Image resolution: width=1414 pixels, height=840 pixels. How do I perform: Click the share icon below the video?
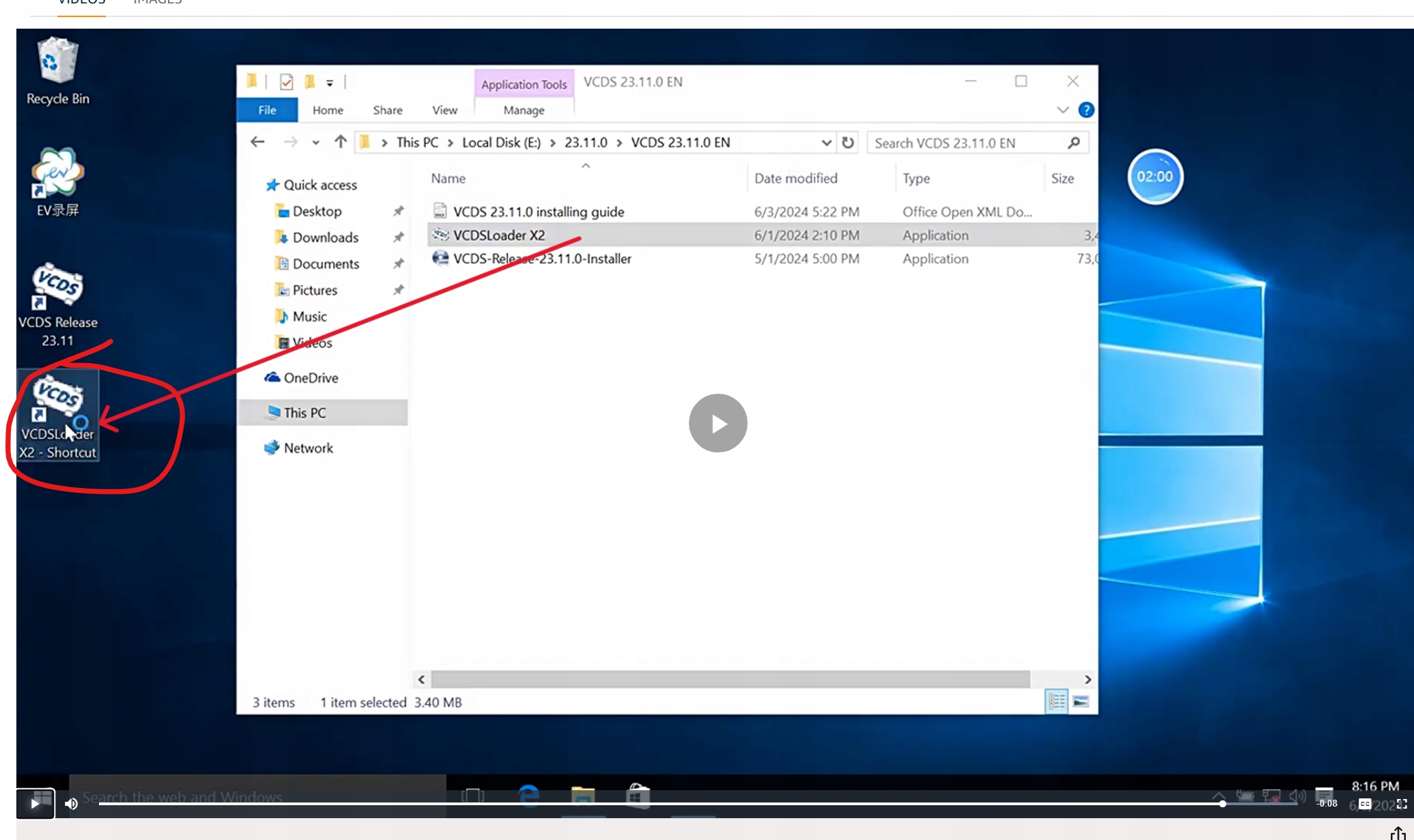click(x=1398, y=832)
